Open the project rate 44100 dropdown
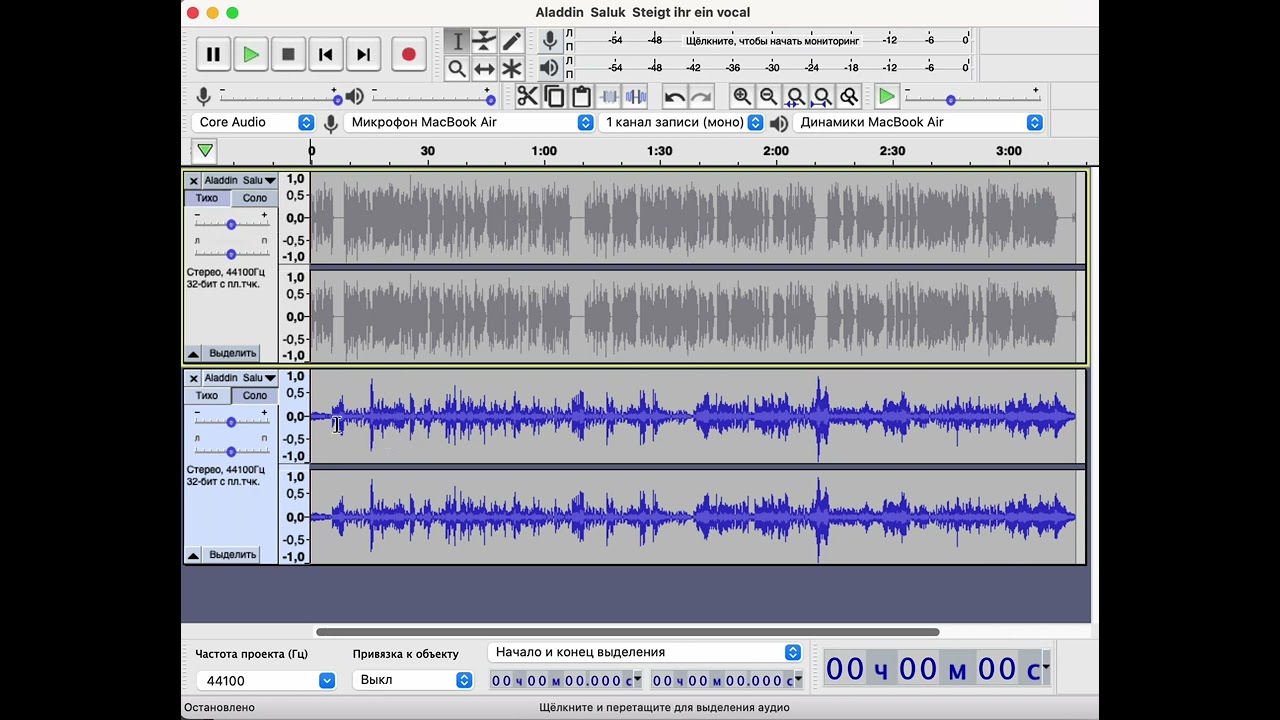1280x720 pixels. [x=266, y=681]
